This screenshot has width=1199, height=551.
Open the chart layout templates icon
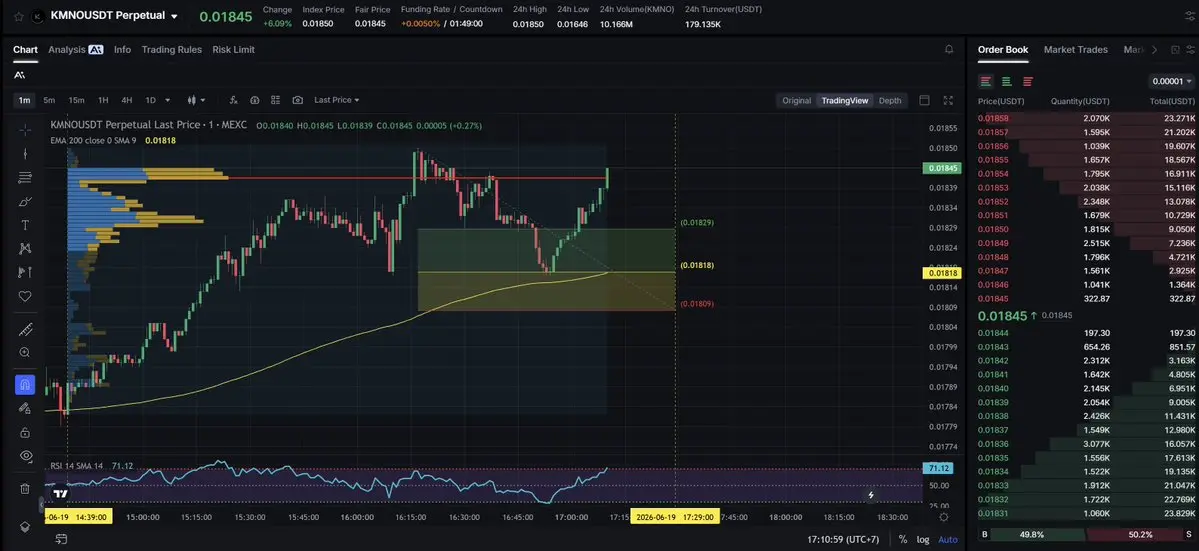(x=275, y=100)
